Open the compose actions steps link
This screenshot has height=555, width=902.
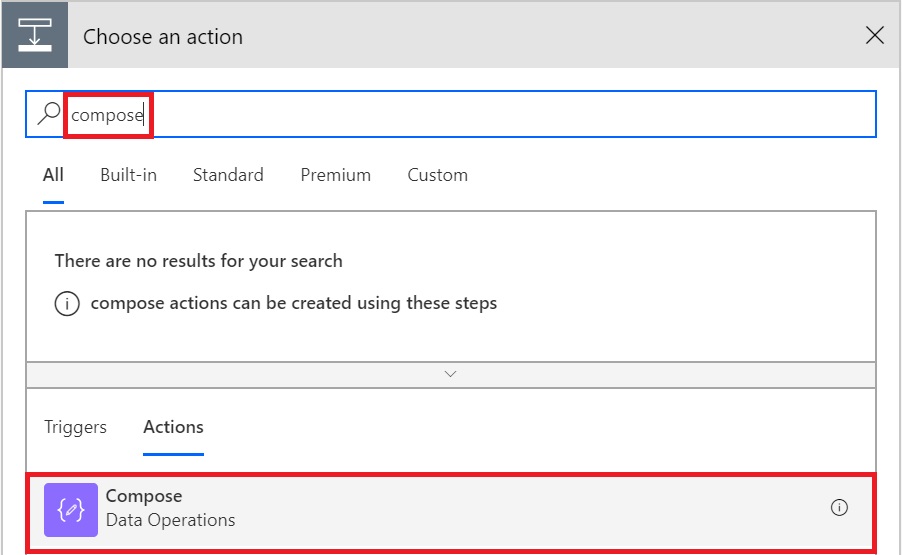pos(293,303)
